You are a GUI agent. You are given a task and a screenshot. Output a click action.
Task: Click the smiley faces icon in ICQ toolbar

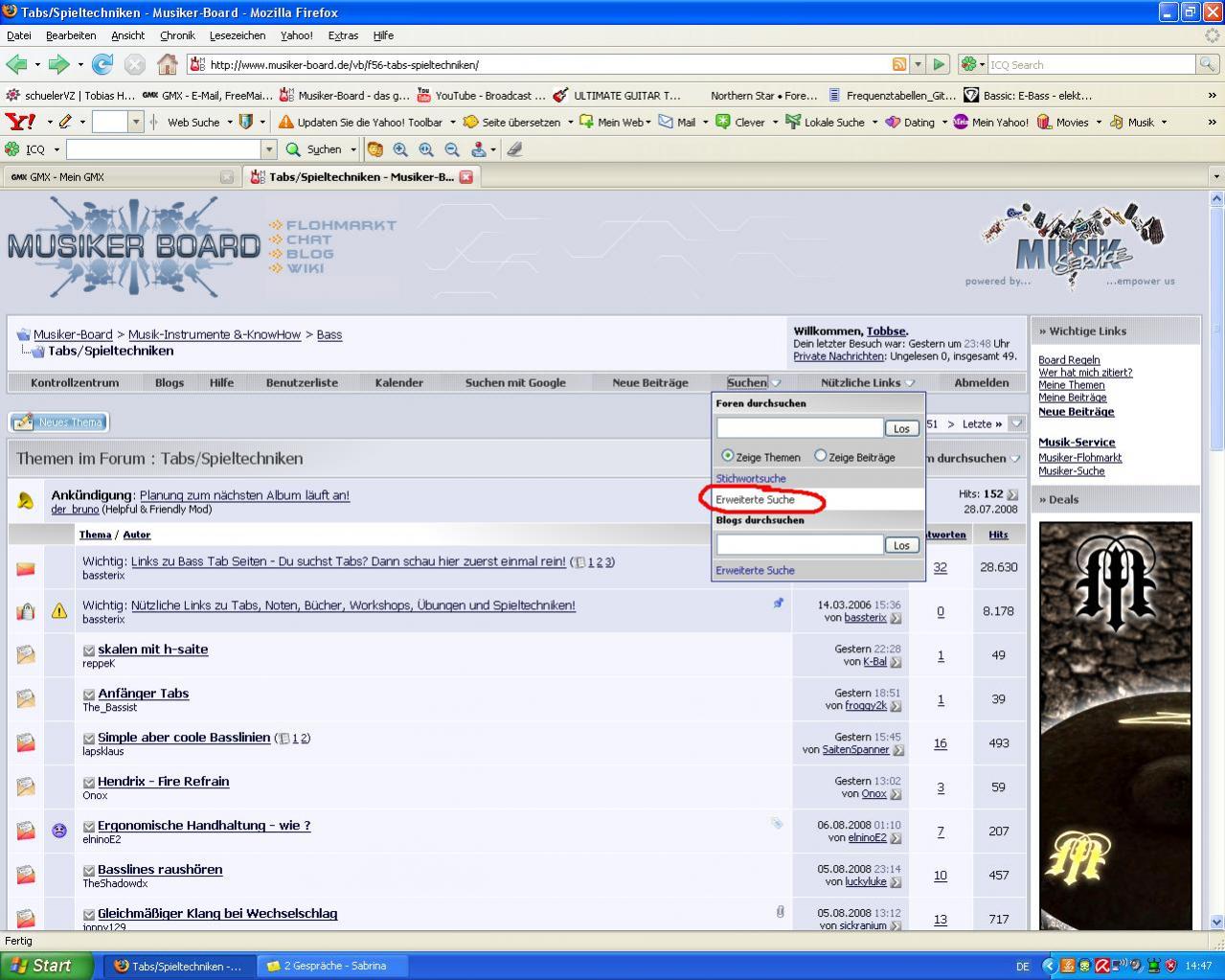coord(374,149)
